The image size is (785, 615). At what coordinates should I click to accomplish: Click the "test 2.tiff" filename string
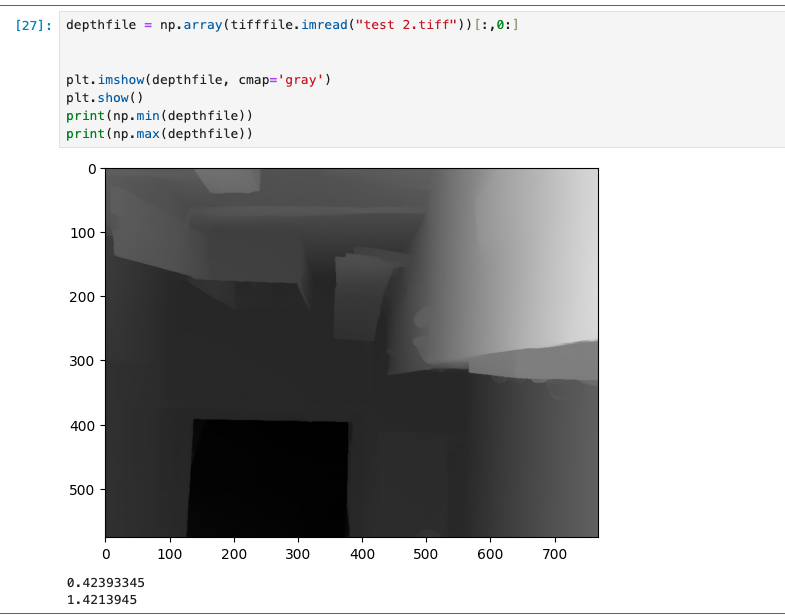pyautogui.click(x=407, y=25)
